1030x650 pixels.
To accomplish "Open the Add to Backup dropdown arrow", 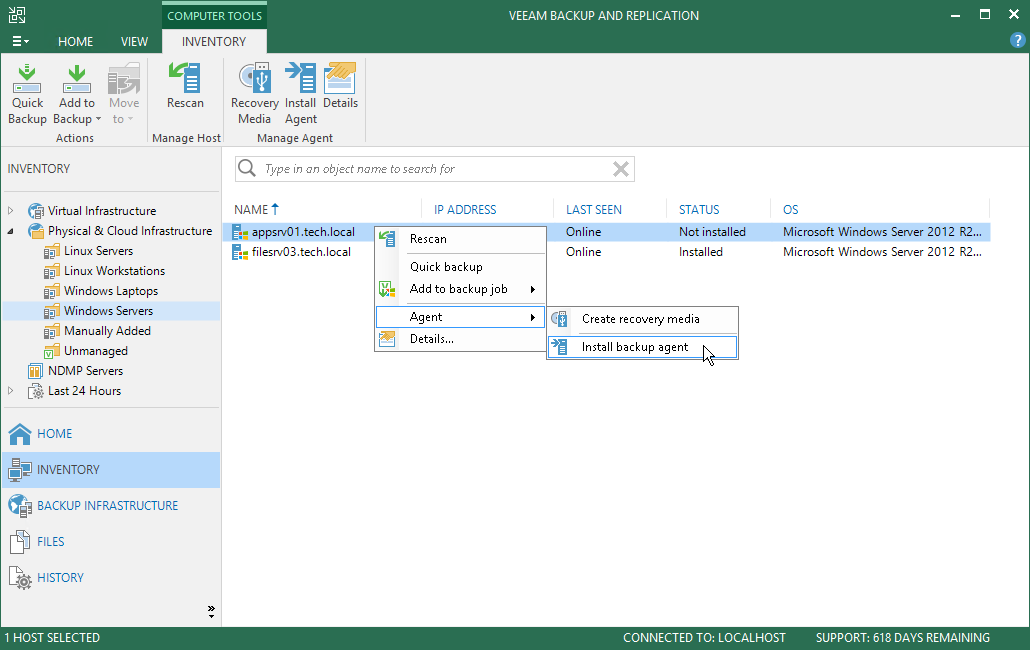I will tap(98, 119).
